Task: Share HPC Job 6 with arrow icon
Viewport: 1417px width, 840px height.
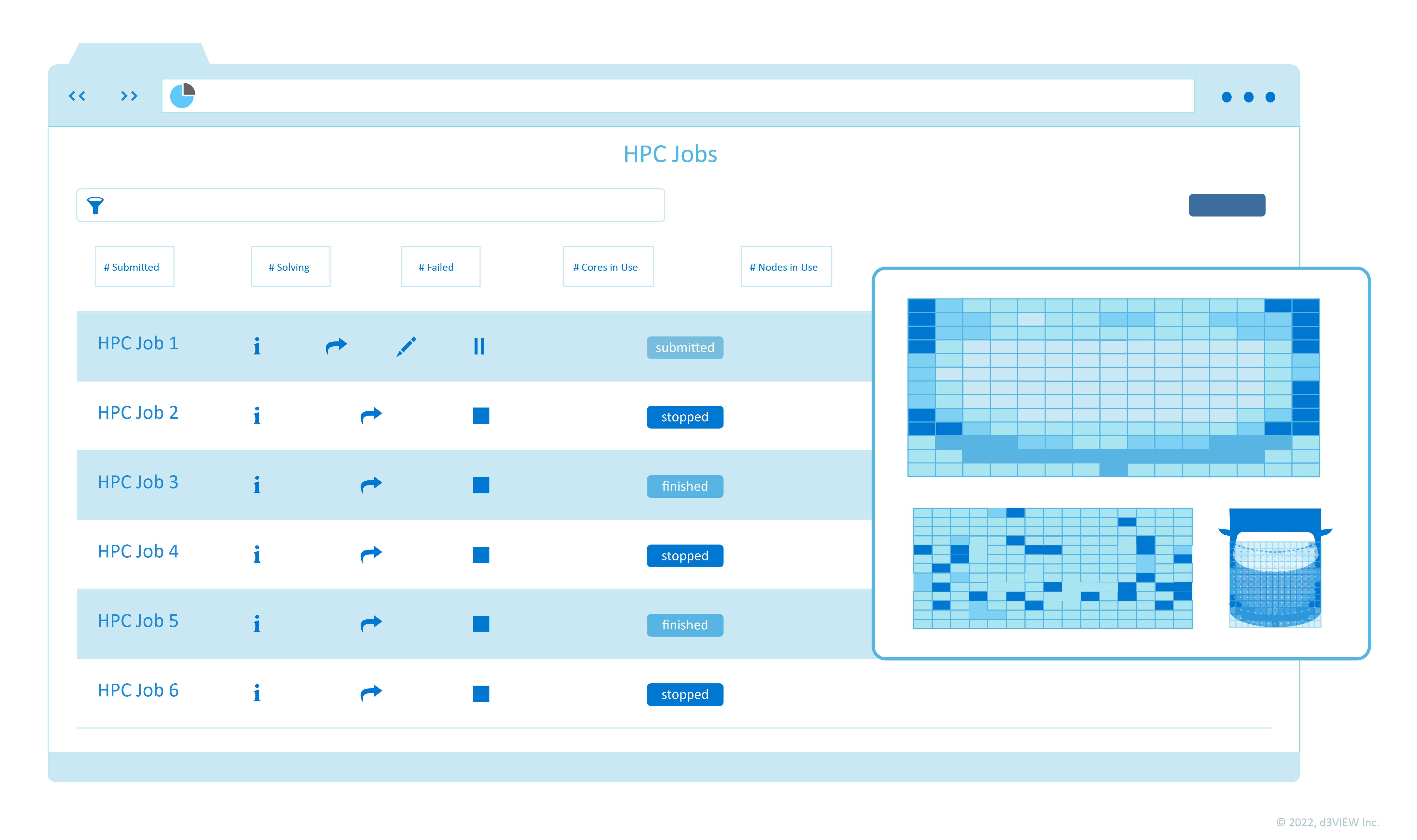Action: point(371,693)
